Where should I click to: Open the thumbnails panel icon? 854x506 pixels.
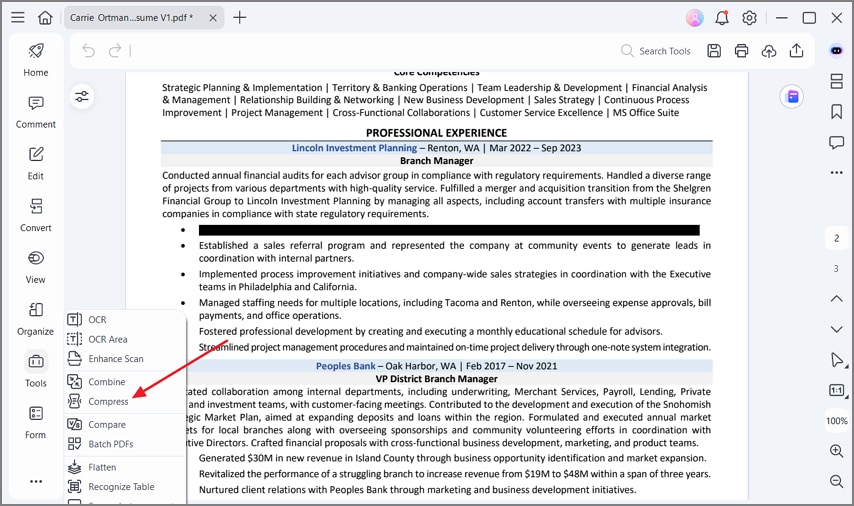837,81
